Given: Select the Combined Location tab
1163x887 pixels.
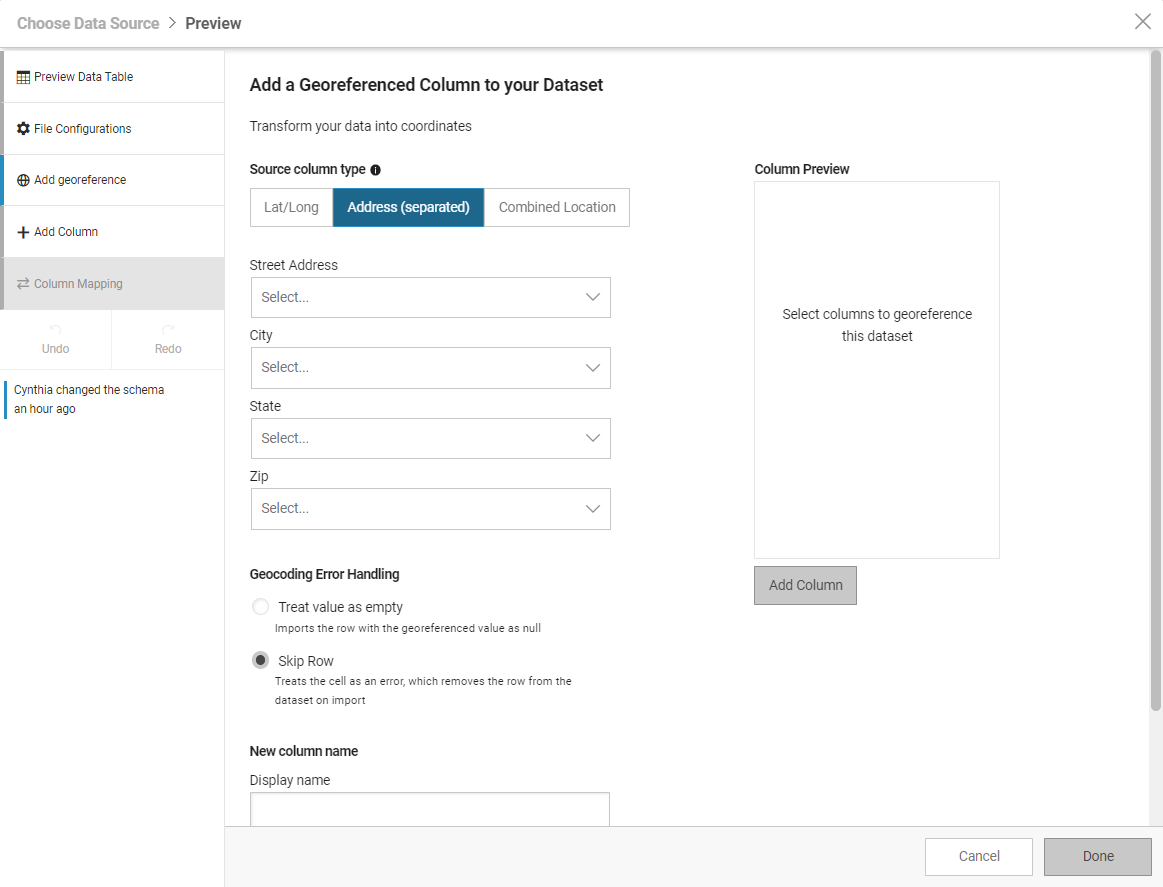Looking at the screenshot, I should [x=556, y=207].
